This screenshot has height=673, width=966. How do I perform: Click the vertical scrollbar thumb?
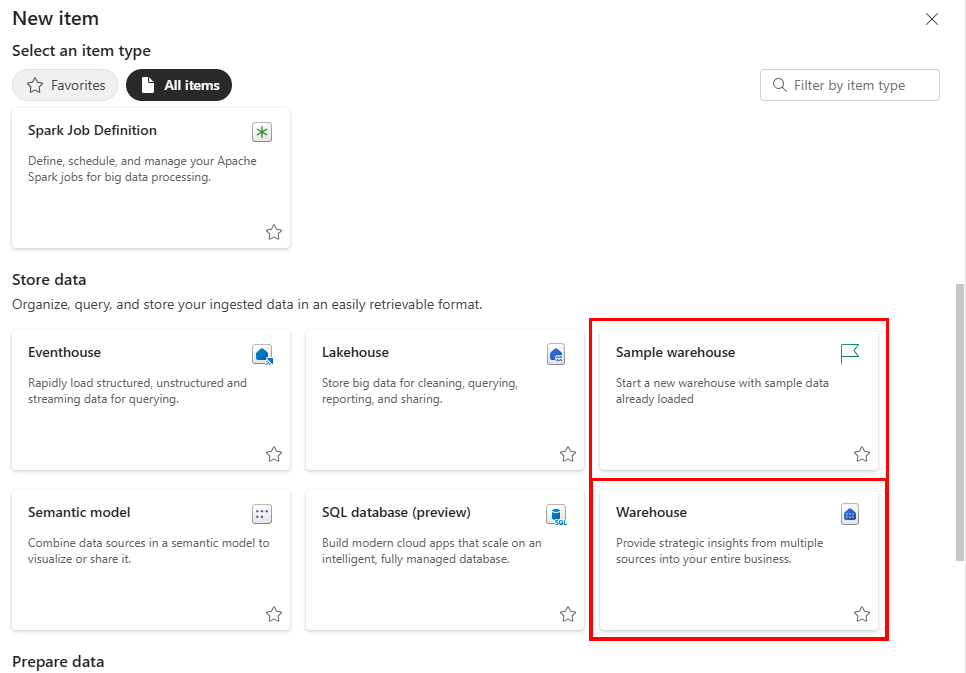tap(959, 422)
